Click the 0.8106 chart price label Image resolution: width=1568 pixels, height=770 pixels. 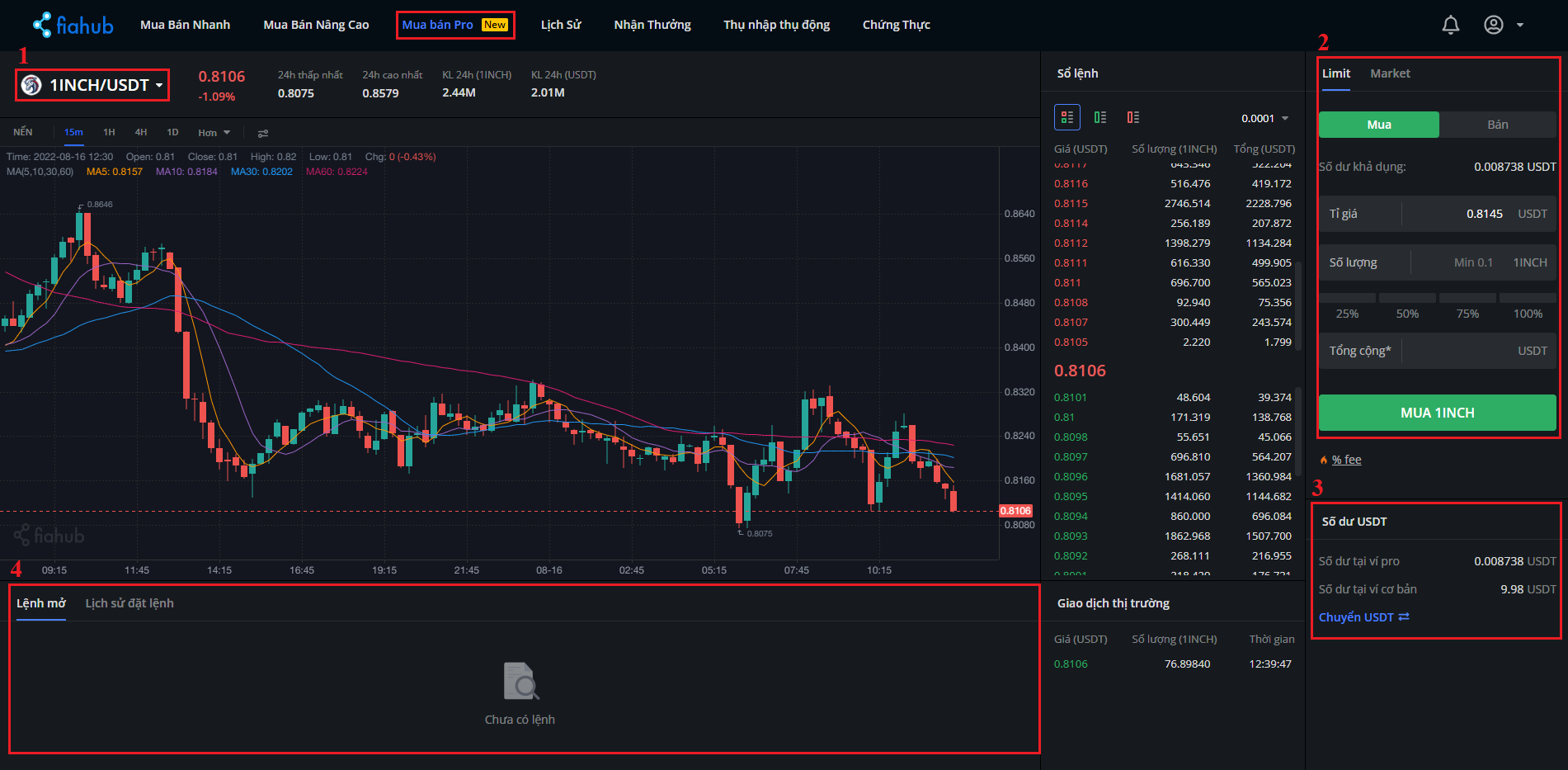[x=1015, y=511]
